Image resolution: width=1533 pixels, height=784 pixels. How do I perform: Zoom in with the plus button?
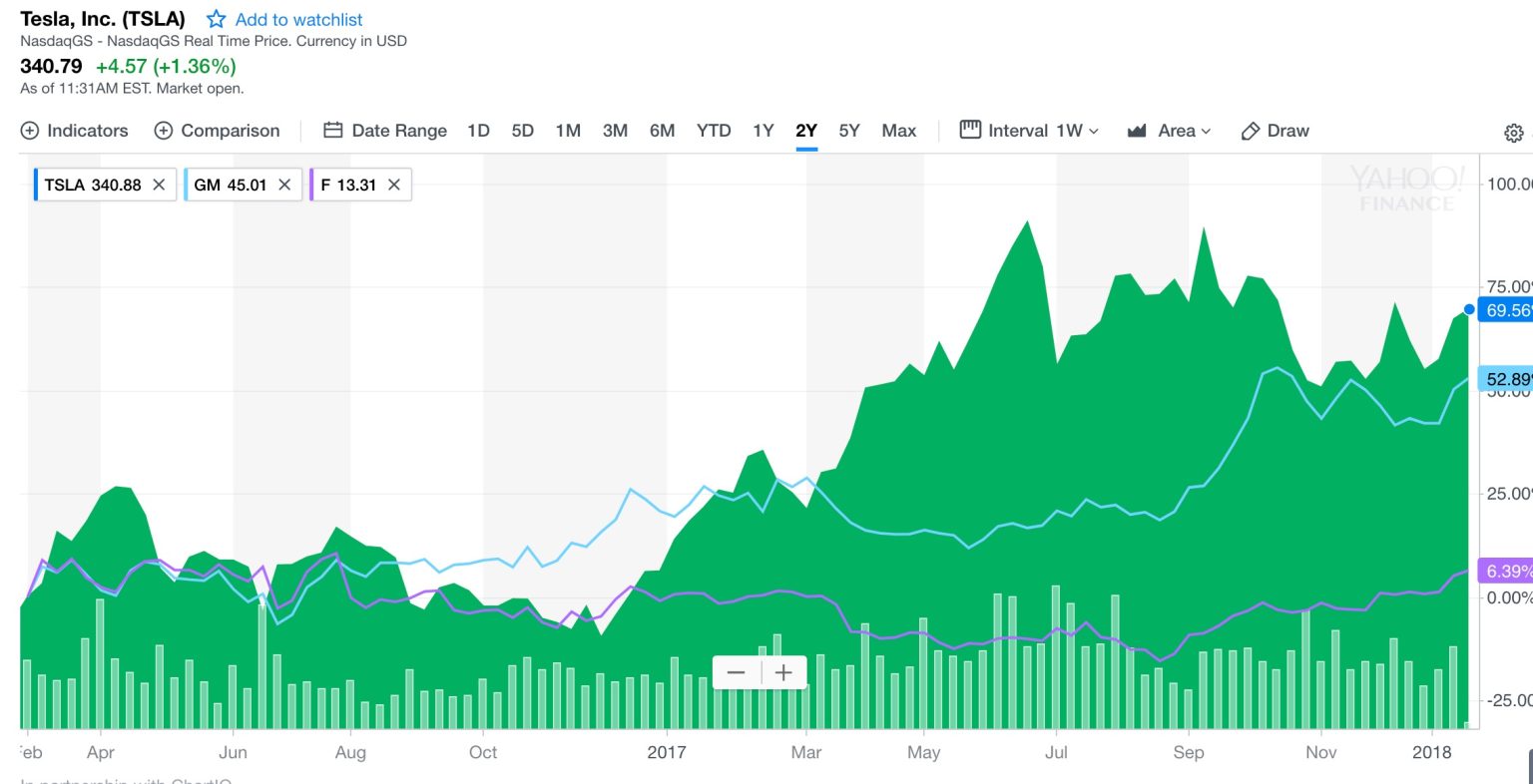pos(784,672)
